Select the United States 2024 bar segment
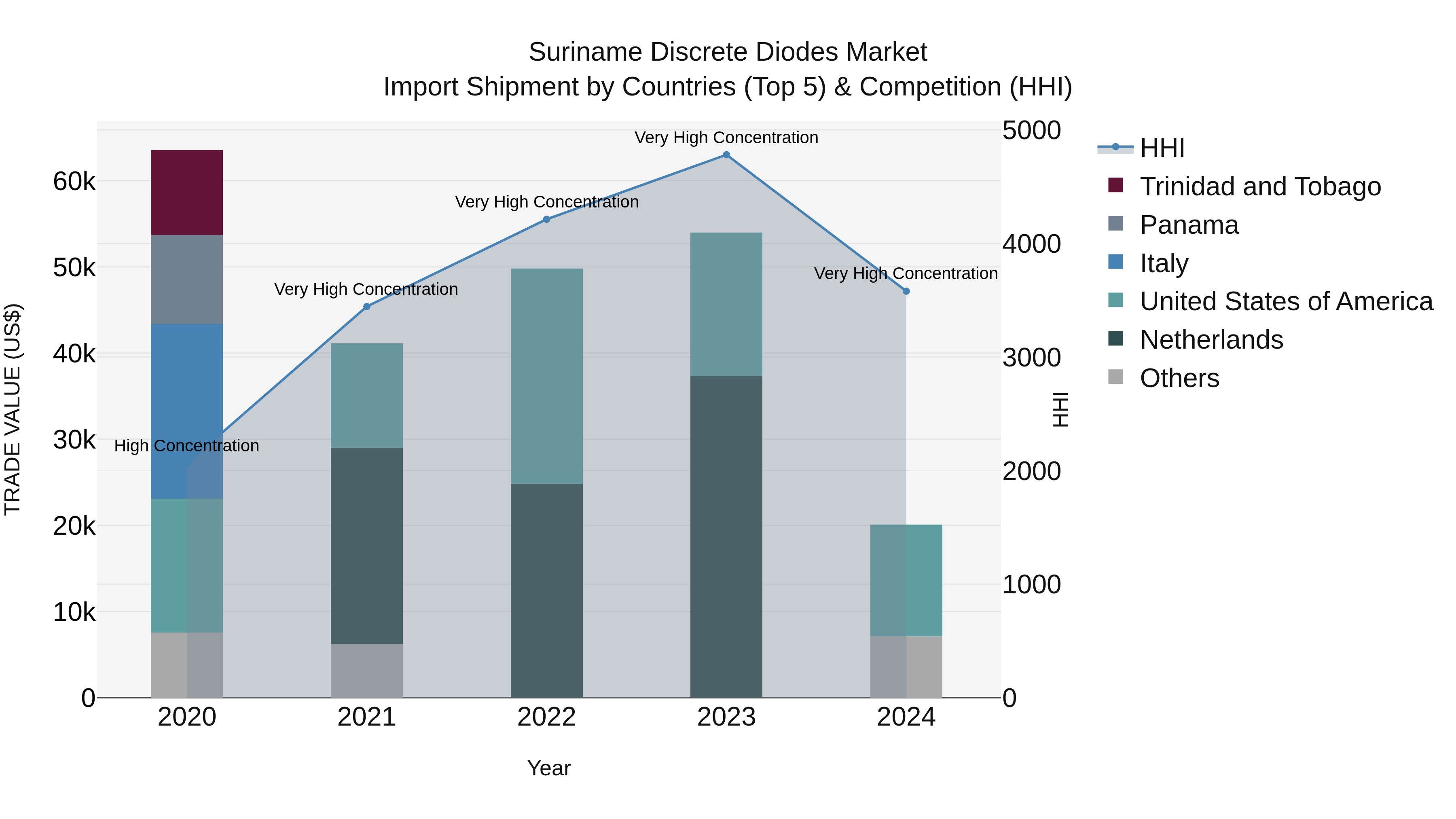1456x819 pixels. [x=906, y=580]
